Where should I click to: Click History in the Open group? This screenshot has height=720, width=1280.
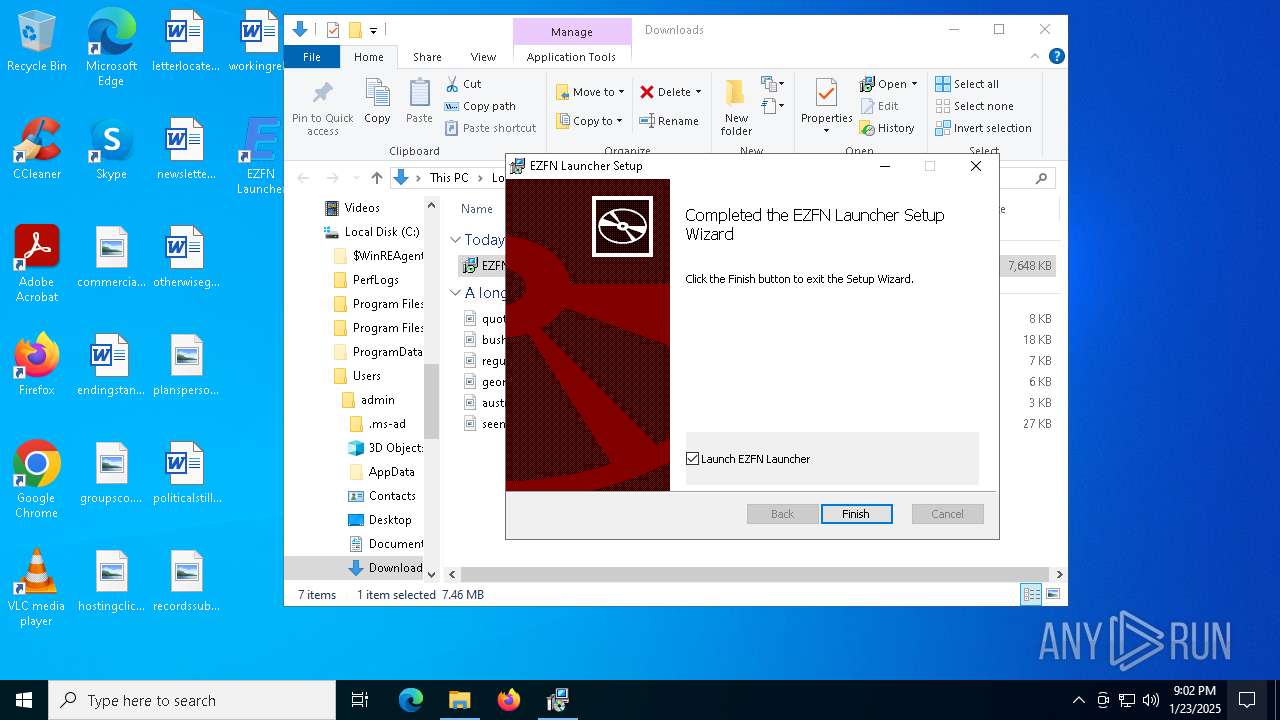click(x=887, y=128)
